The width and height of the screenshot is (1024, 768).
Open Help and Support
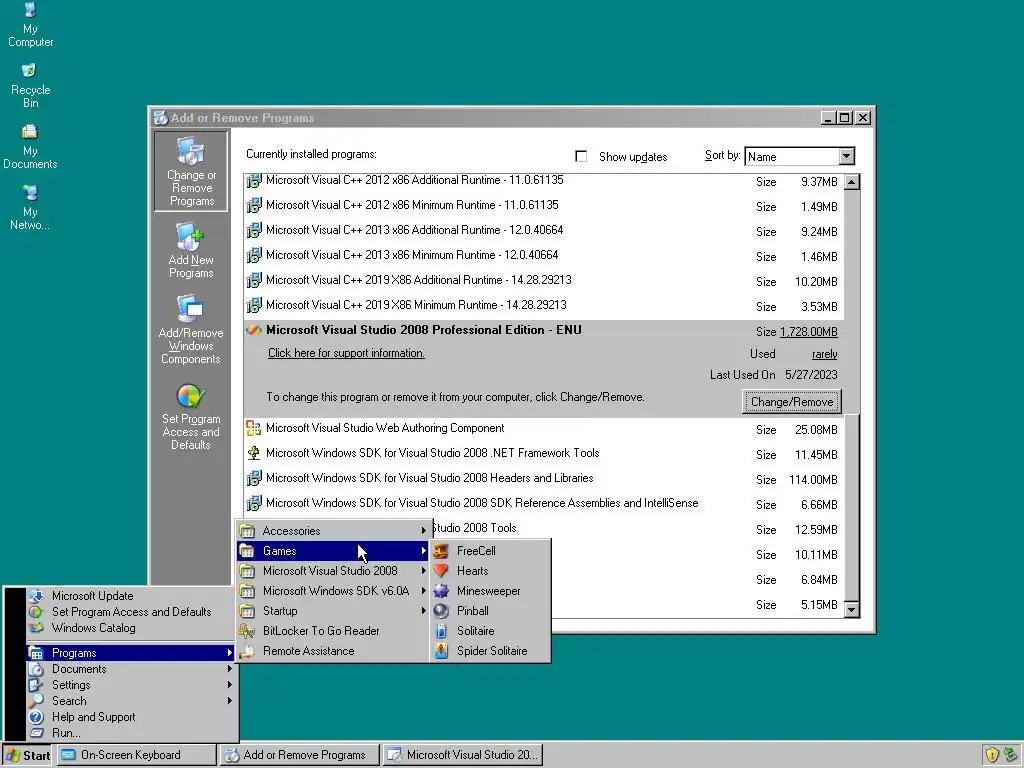pos(131,717)
